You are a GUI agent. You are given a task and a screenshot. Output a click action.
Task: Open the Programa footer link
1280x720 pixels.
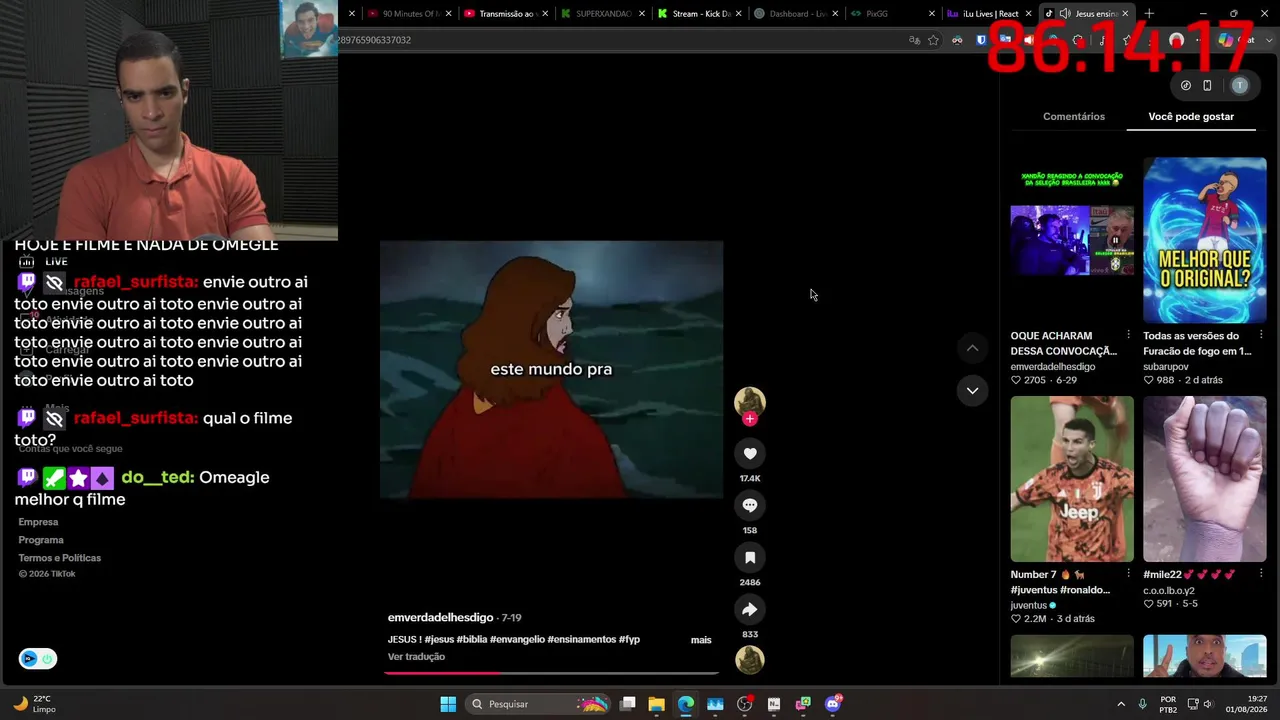[x=41, y=540]
